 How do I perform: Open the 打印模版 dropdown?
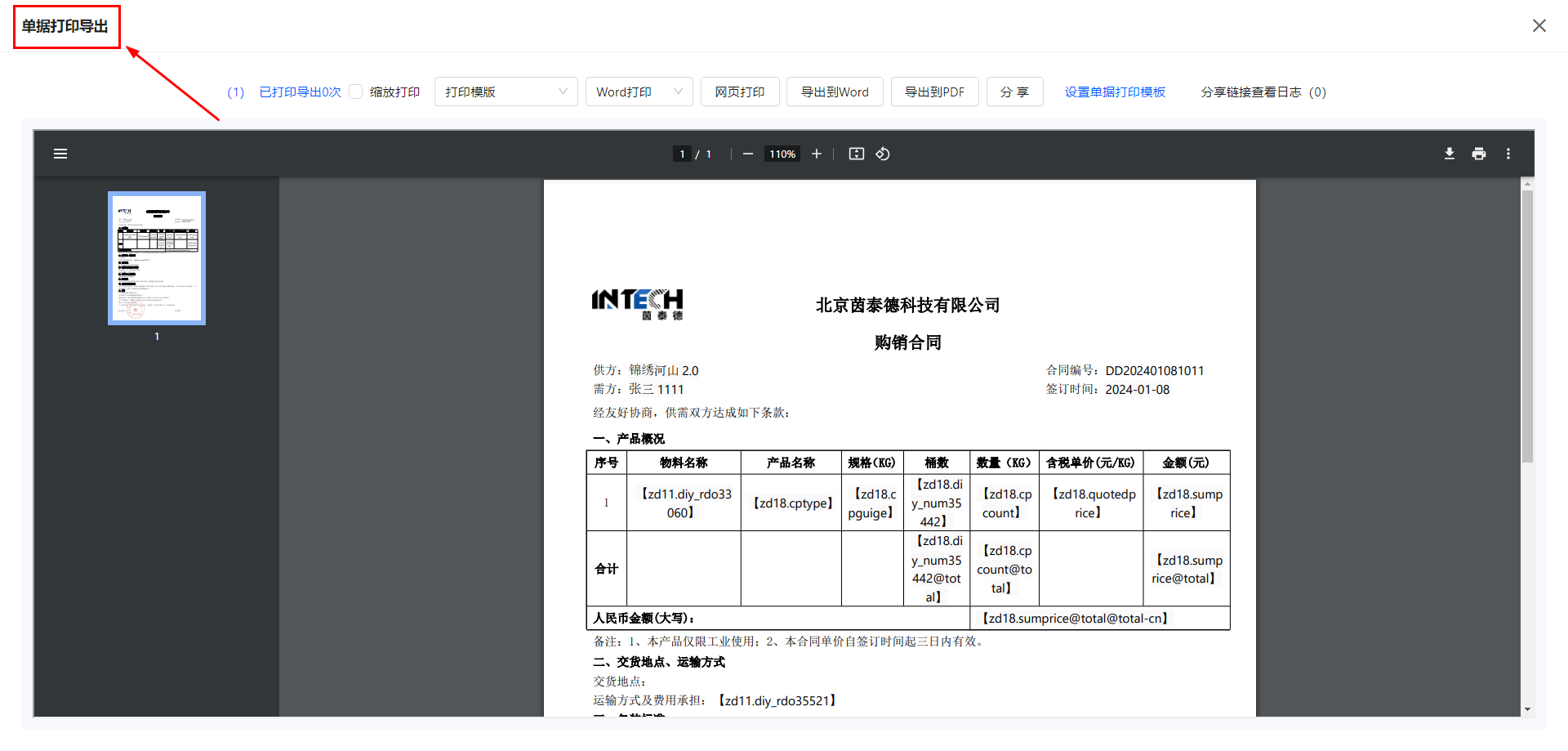(x=506, y=92)
